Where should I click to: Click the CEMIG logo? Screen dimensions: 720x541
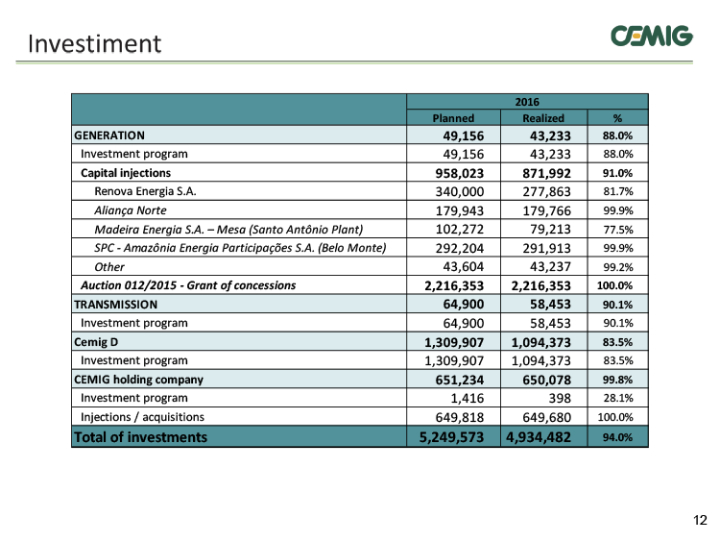click(651, 36)
